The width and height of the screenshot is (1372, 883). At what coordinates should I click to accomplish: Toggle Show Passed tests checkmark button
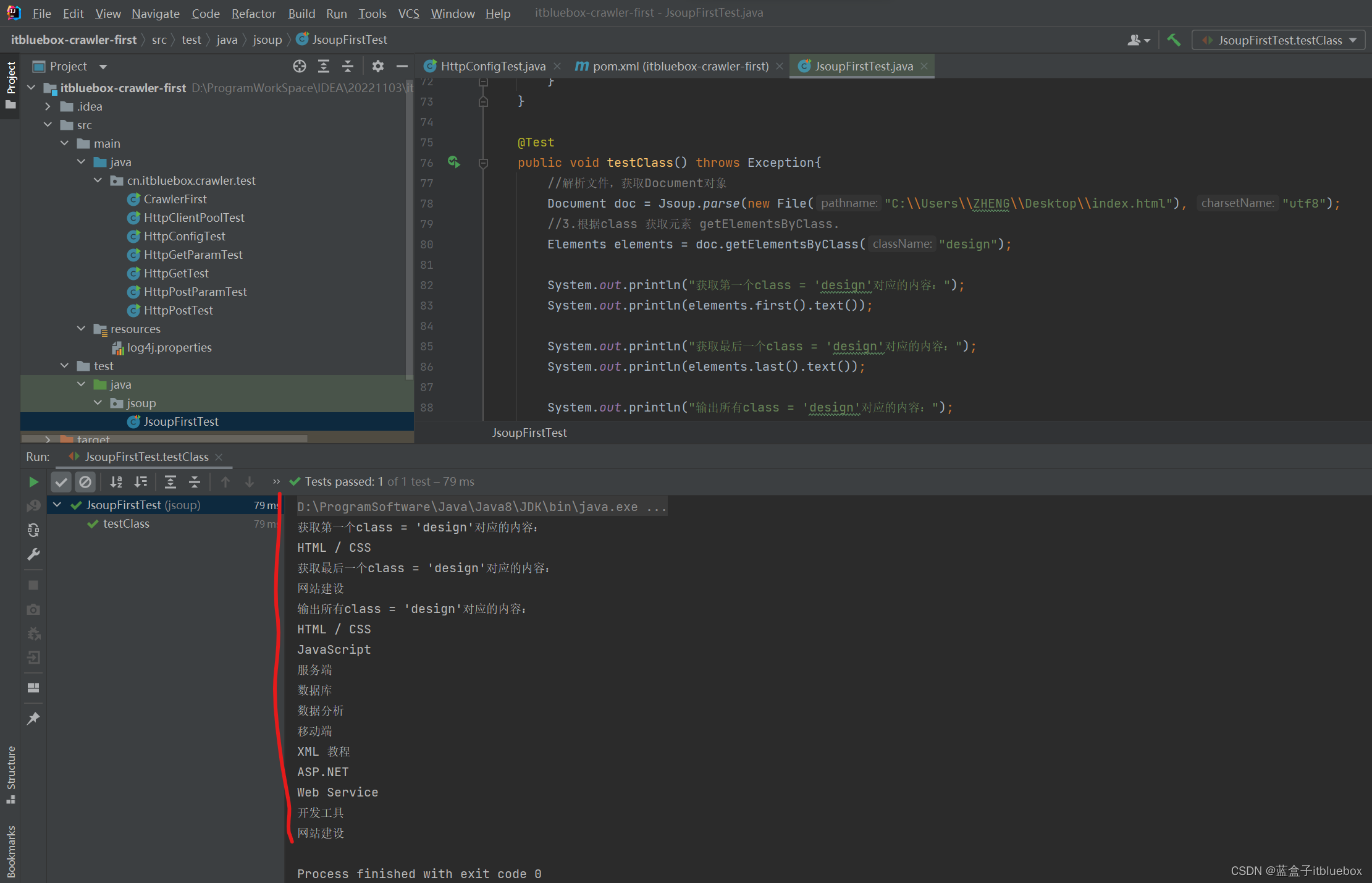coord(61,482)
